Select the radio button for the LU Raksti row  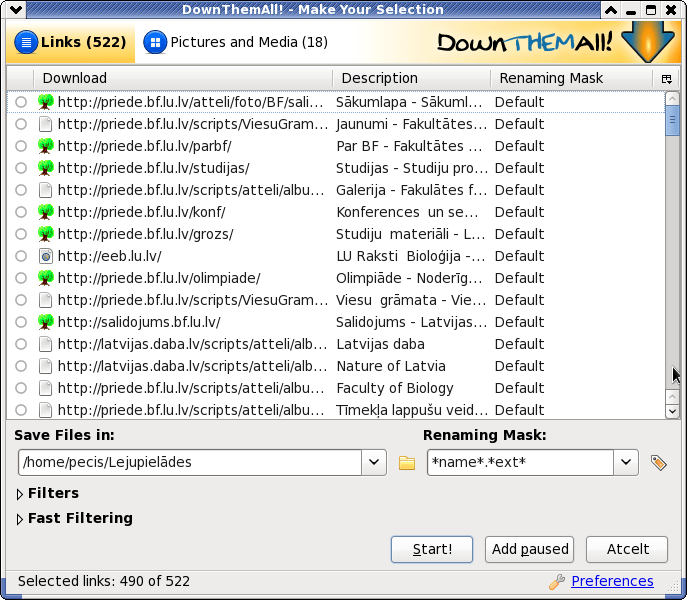pyautogui.click(x=21, y=256)
